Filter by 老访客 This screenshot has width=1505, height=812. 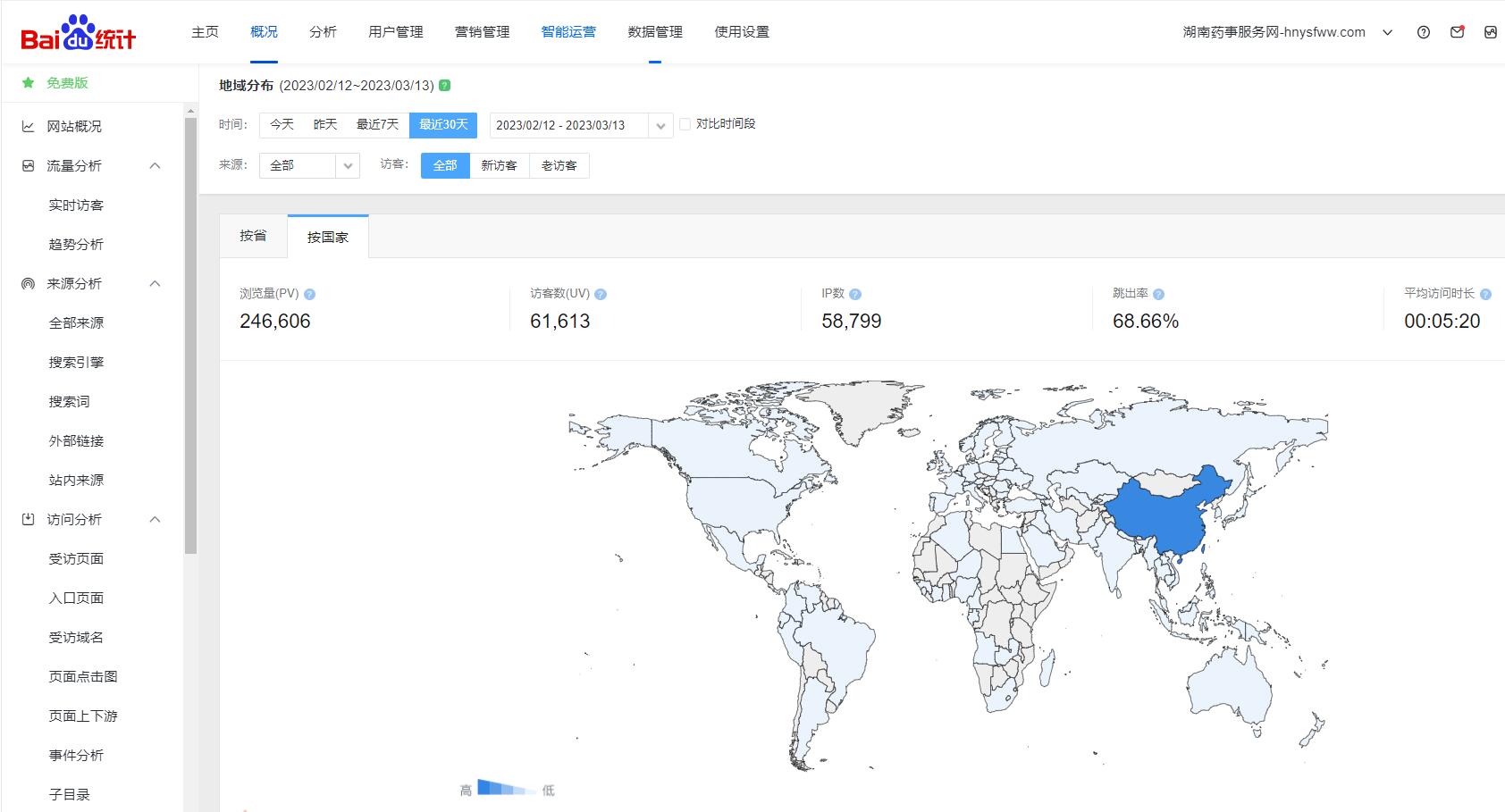(x=559, y=166)
